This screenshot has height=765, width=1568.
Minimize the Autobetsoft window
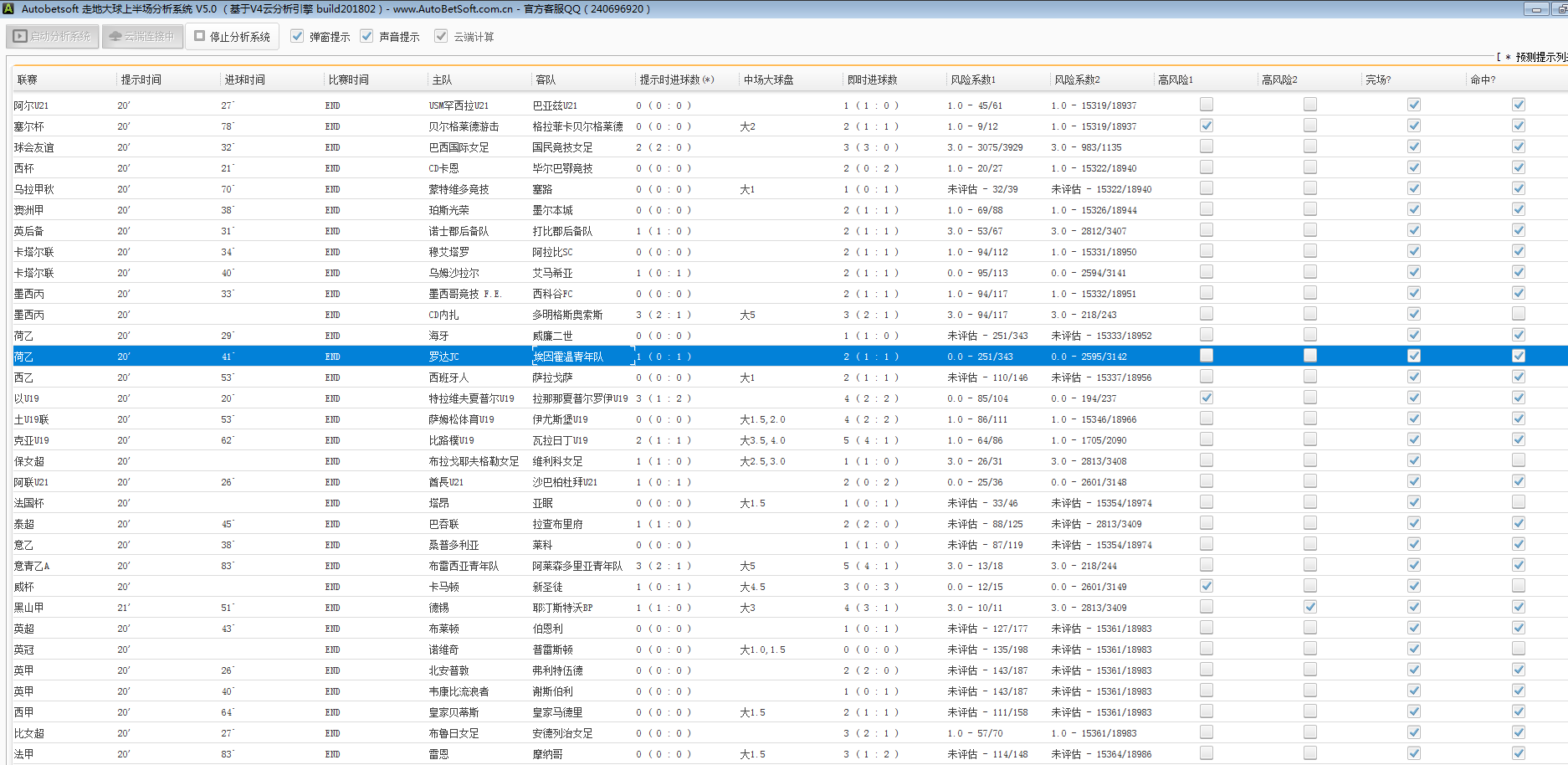click(1535, 9)
